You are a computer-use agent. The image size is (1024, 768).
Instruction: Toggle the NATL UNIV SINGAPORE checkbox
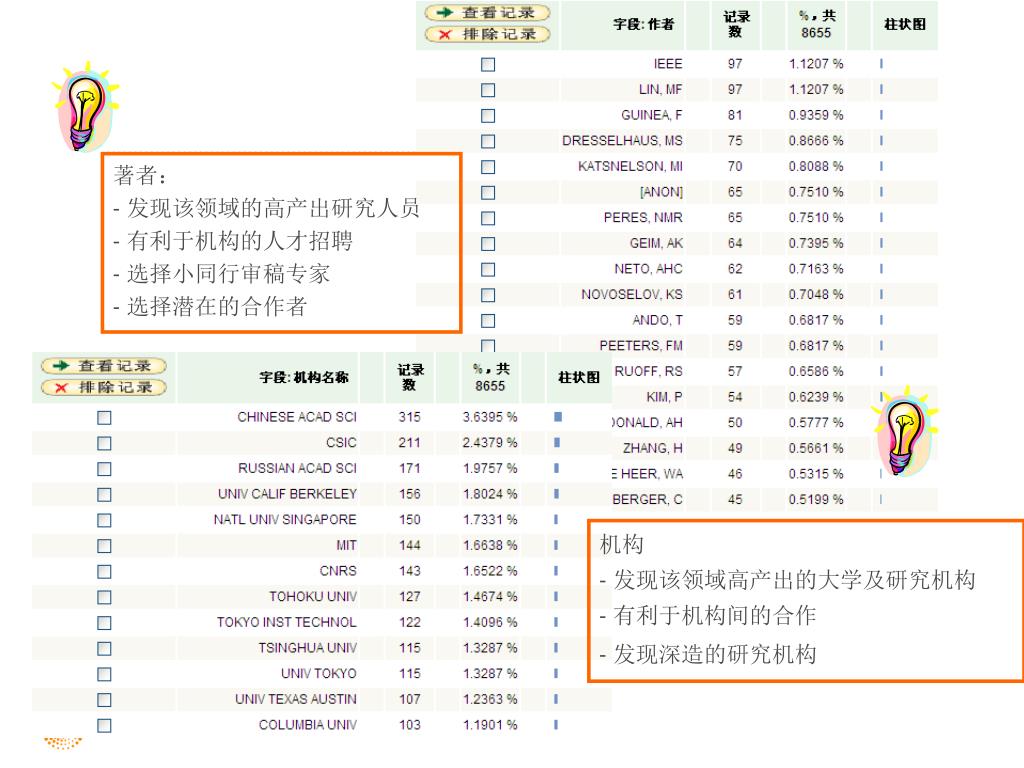pyautogui.click(x=104, y=520)
